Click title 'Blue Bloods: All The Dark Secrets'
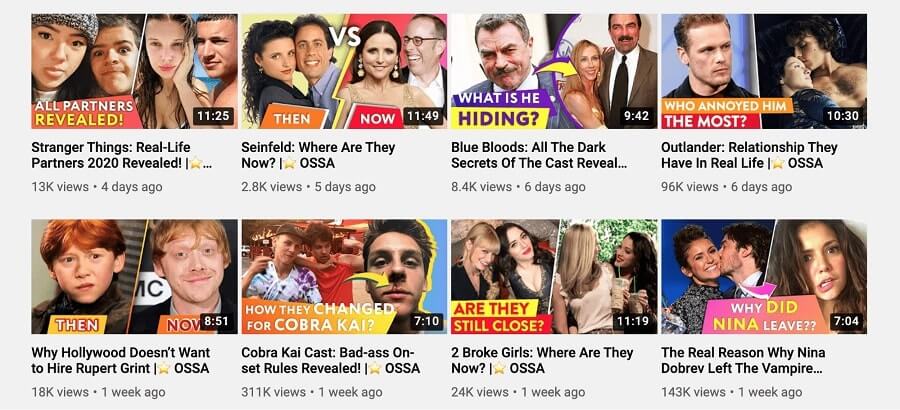 tap(539, 155)
